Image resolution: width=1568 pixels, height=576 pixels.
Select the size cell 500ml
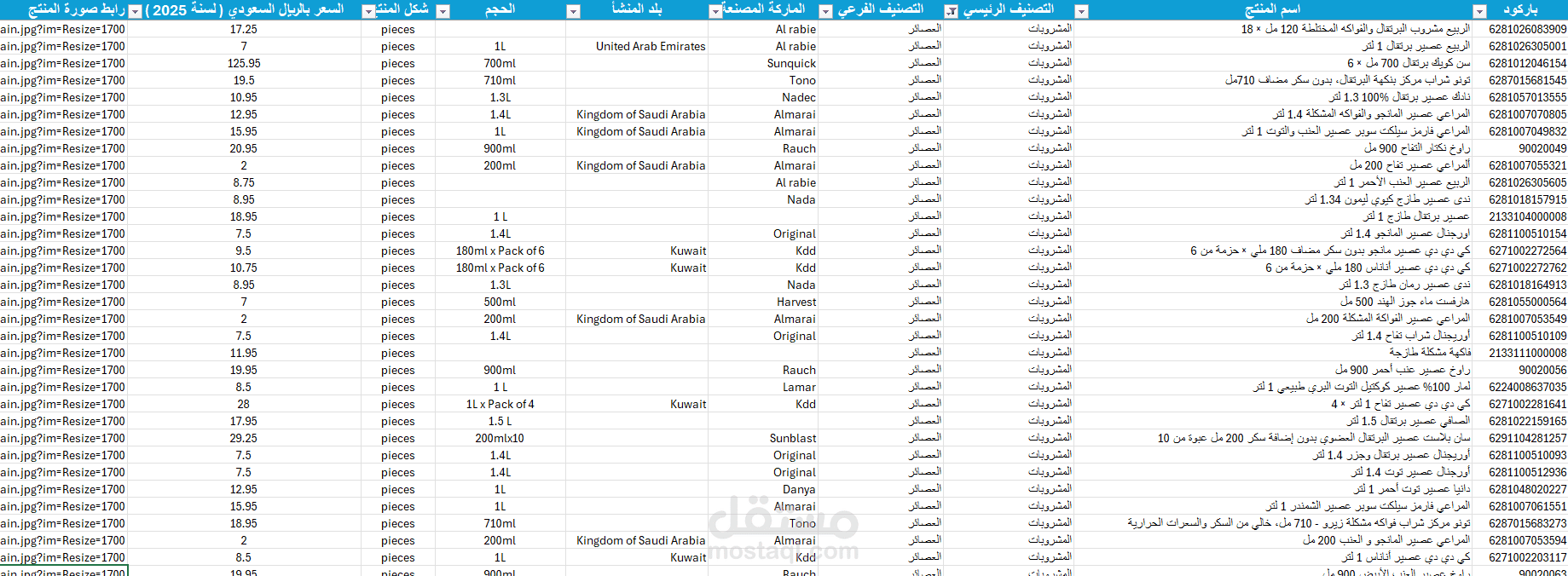tap(500, 302)
